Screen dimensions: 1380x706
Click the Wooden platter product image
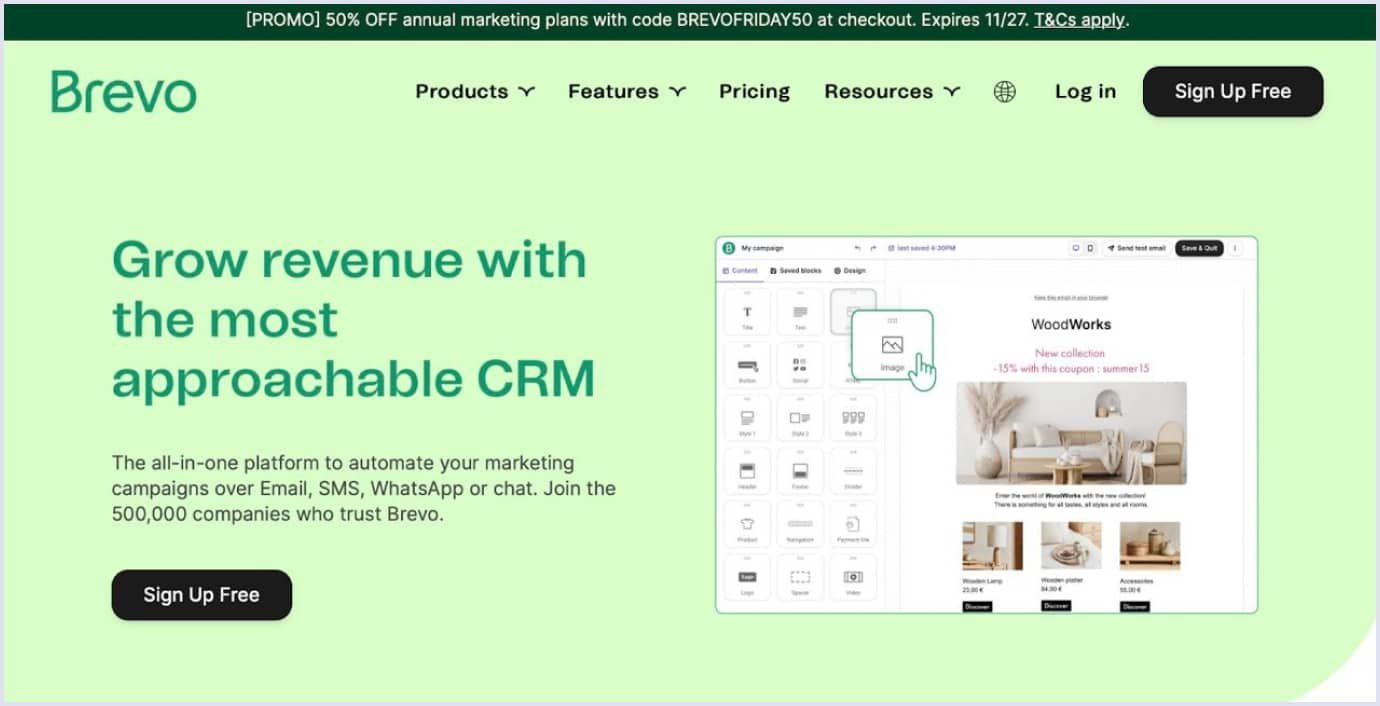pyautogui.click(x=1071, y=546)
